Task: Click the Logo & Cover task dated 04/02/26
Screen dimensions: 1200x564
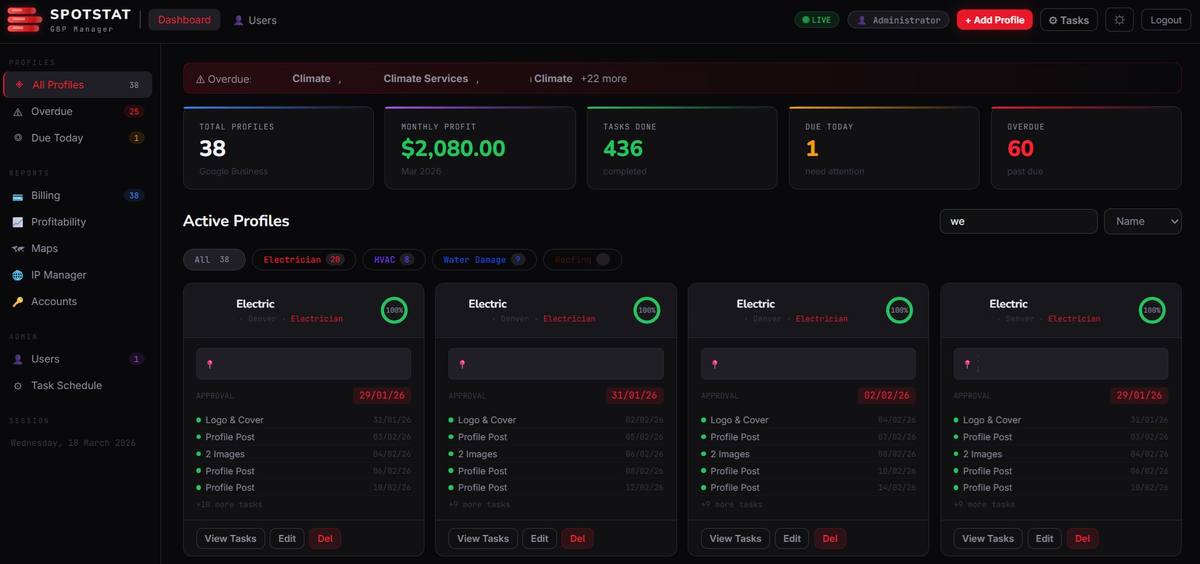Action: 808,420
